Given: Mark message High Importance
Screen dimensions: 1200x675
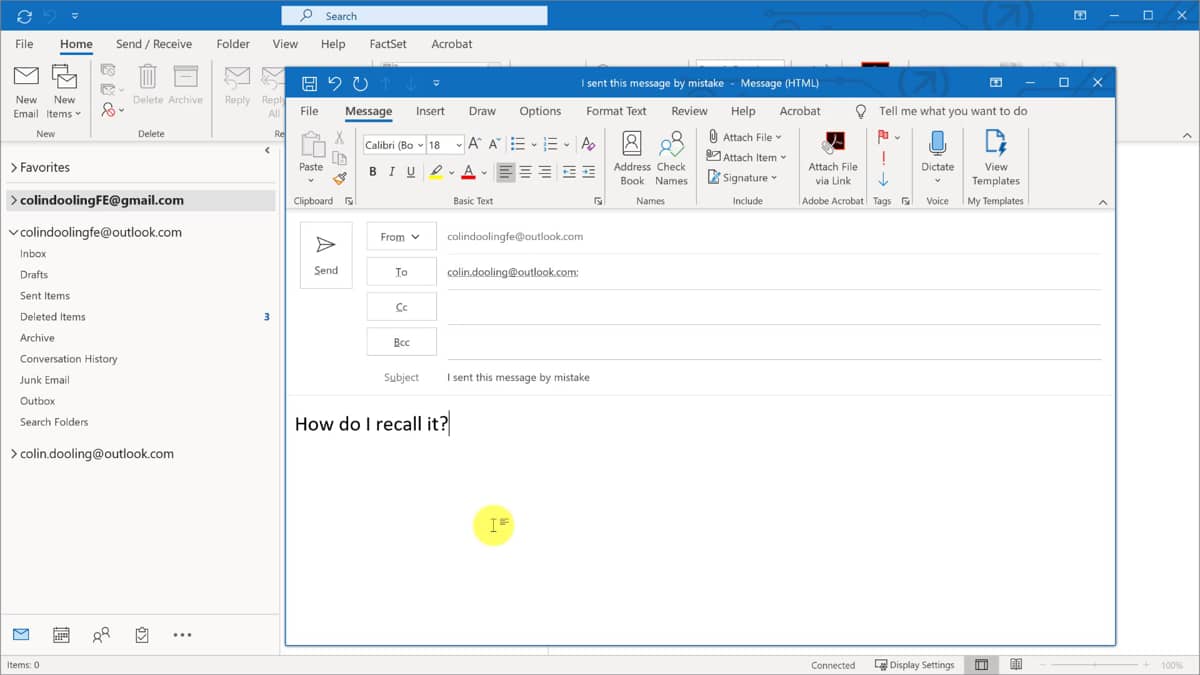Looking at the screenshot, I should coord(883,158).
